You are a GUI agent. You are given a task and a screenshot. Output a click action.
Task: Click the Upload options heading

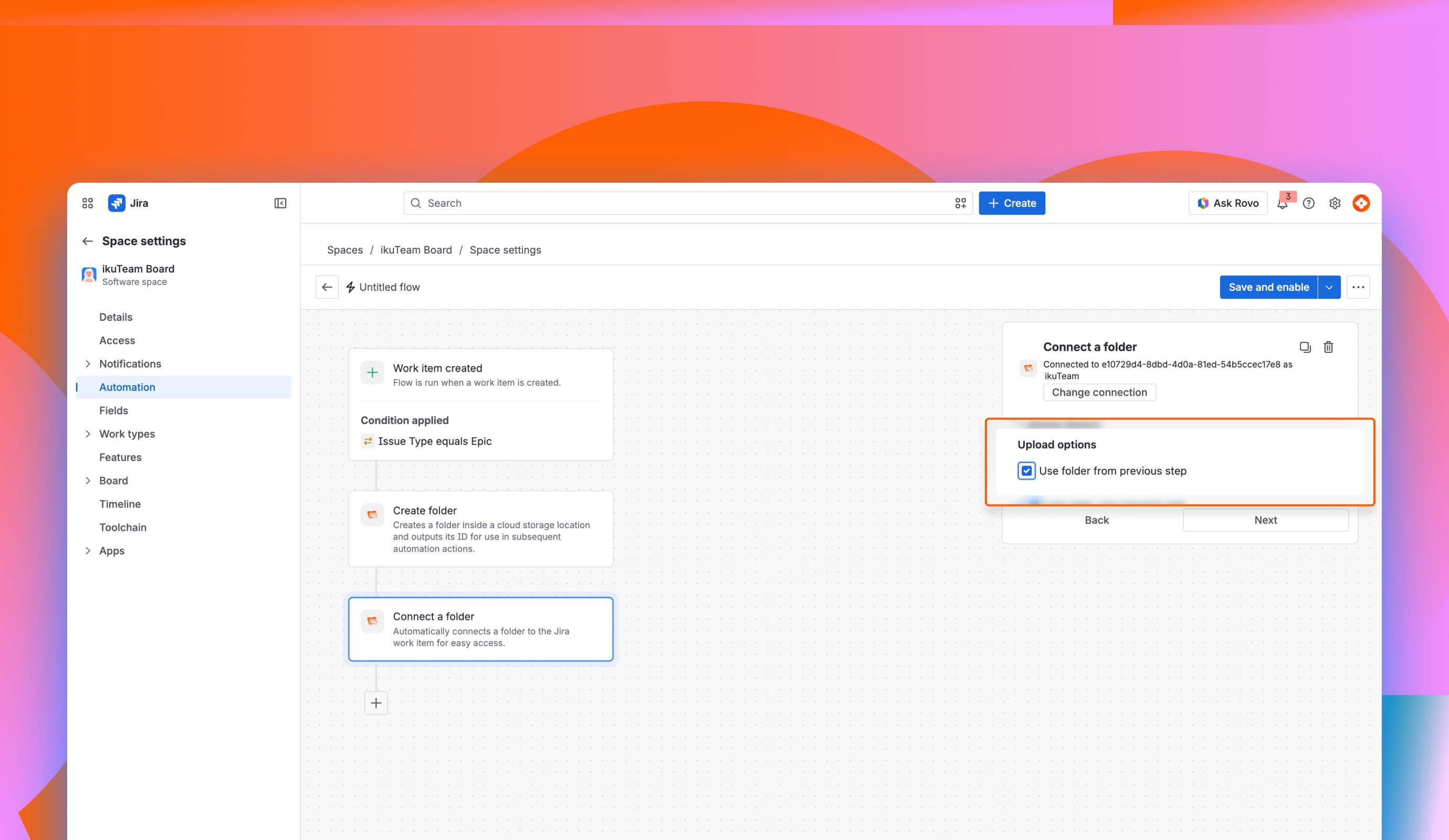(x=1056, y=445)
